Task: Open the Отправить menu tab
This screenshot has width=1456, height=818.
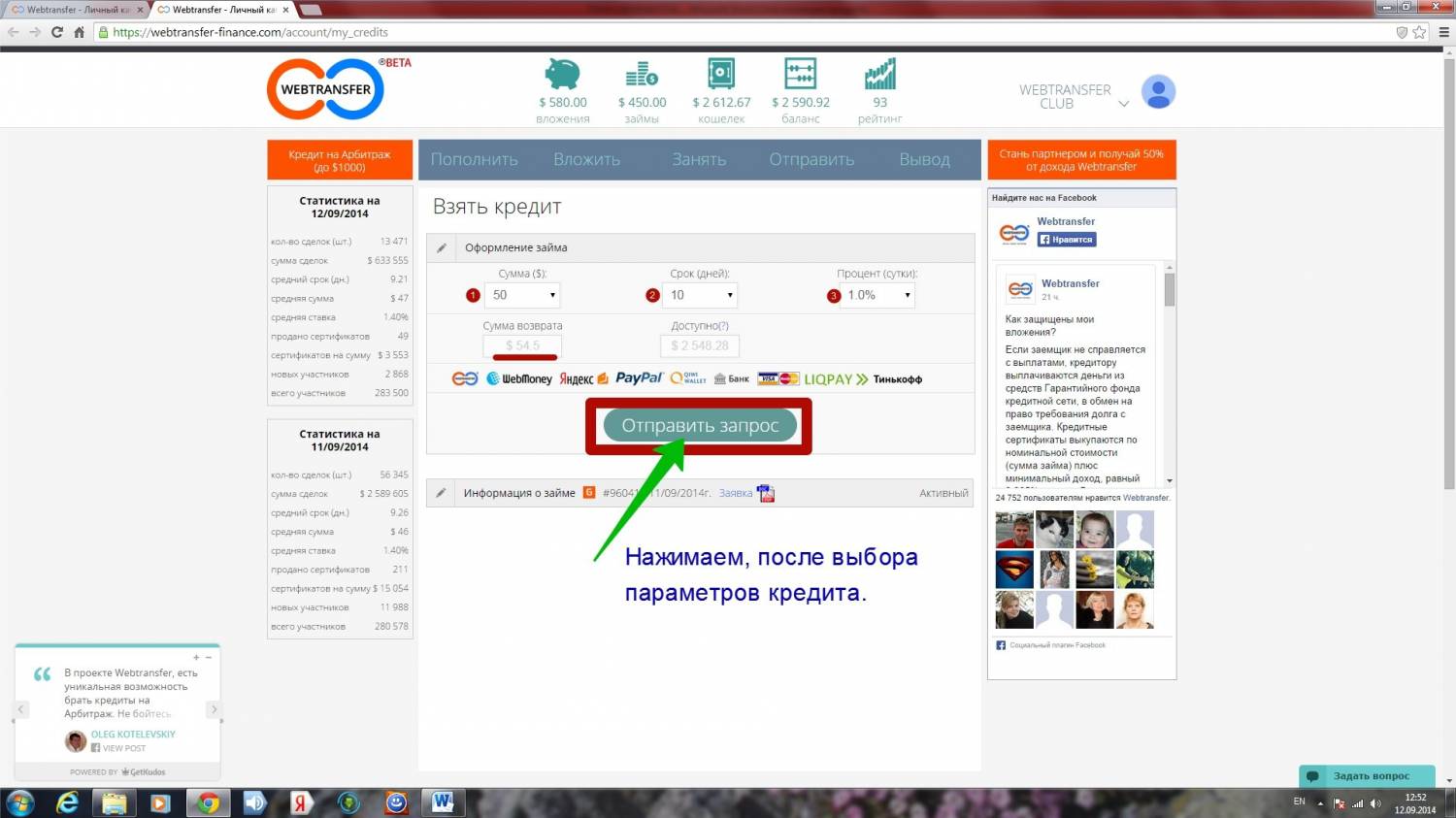Action: tap(811, 159)
